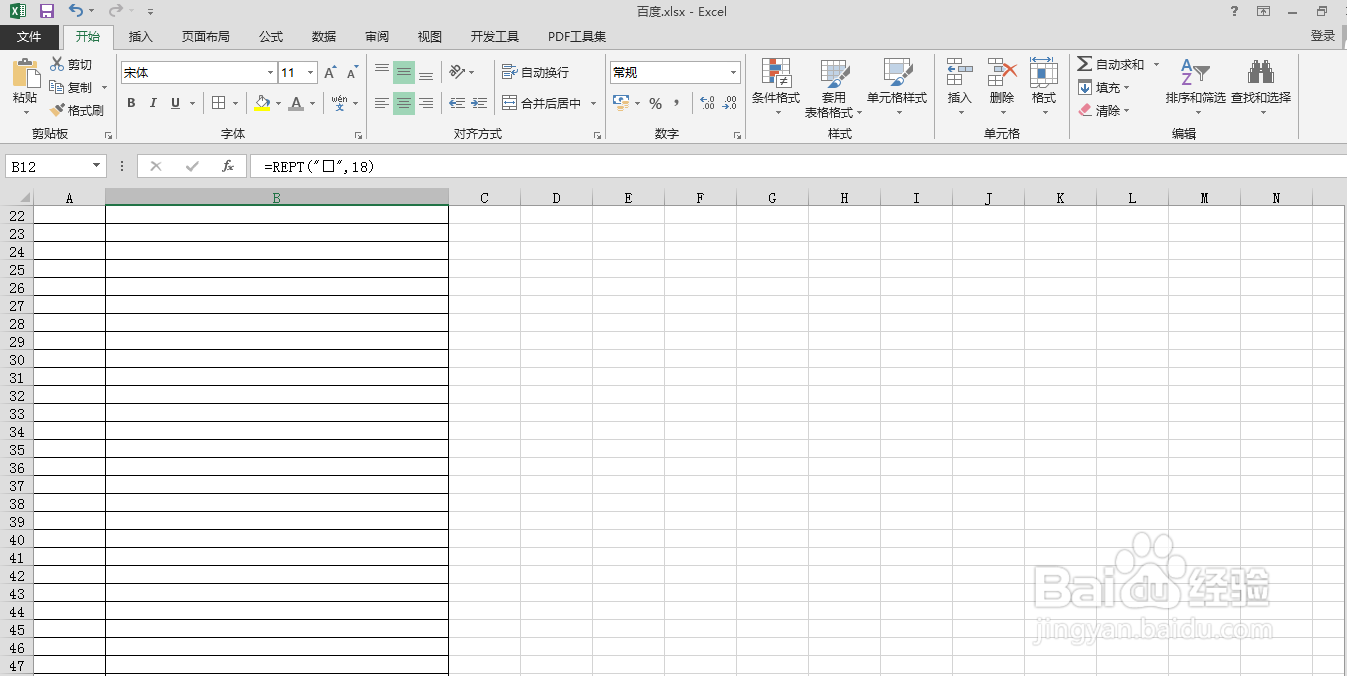This screenshot has width=1347, height=676.
Task: Click the Increase Decimal icon
Action: (707, 103)
